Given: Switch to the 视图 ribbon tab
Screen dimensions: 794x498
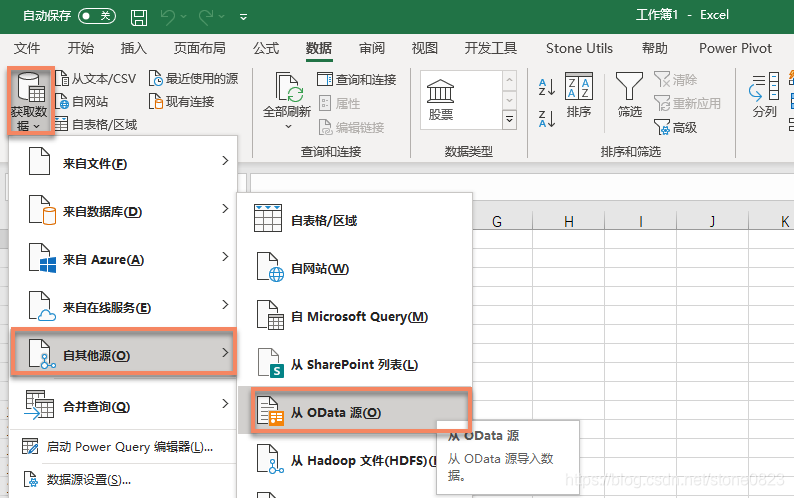Looking at the screenshot, I should point(424,48).
